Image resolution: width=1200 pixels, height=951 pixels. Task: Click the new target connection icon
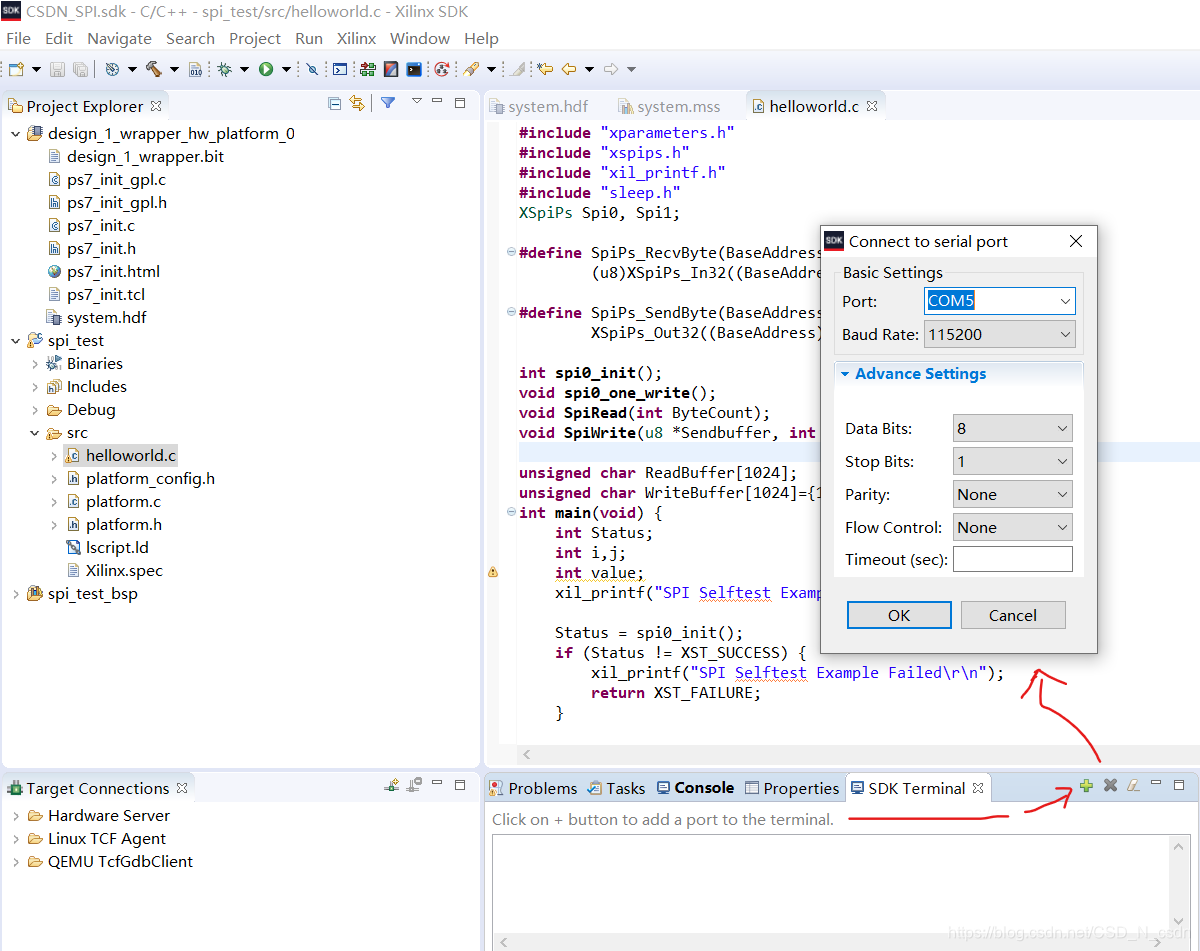pos(392,786)
